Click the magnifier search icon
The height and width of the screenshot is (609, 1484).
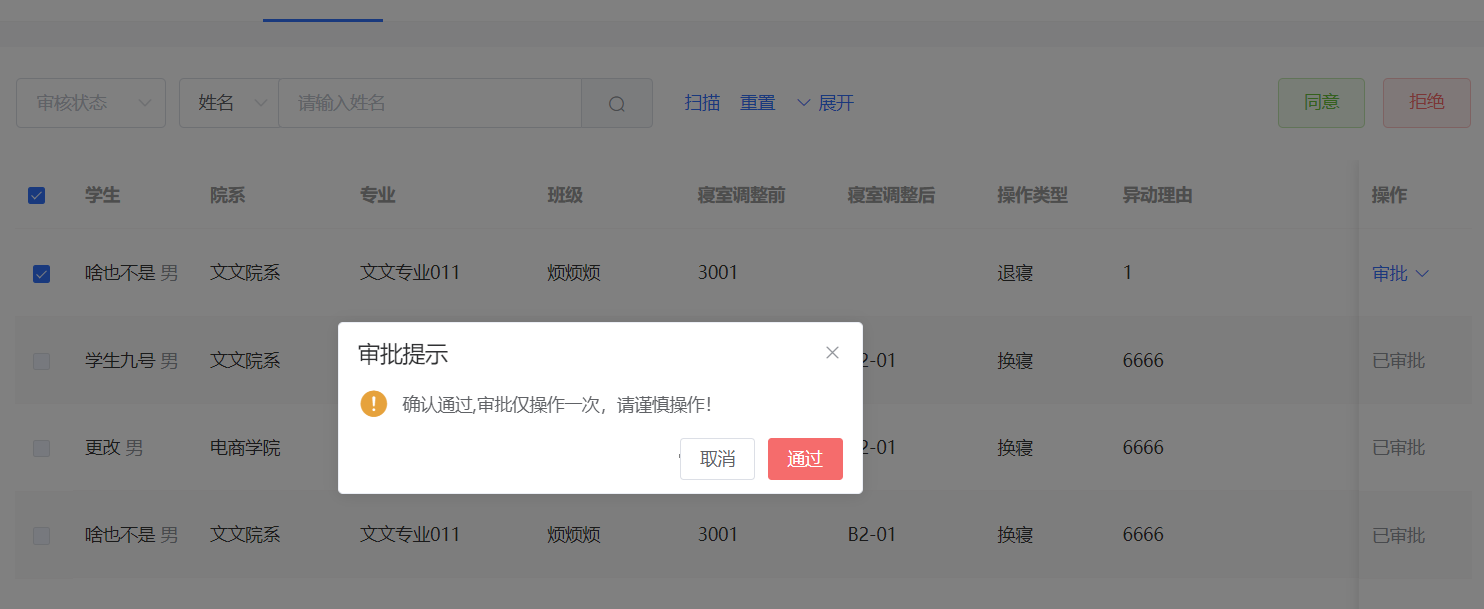click(616, 103)
